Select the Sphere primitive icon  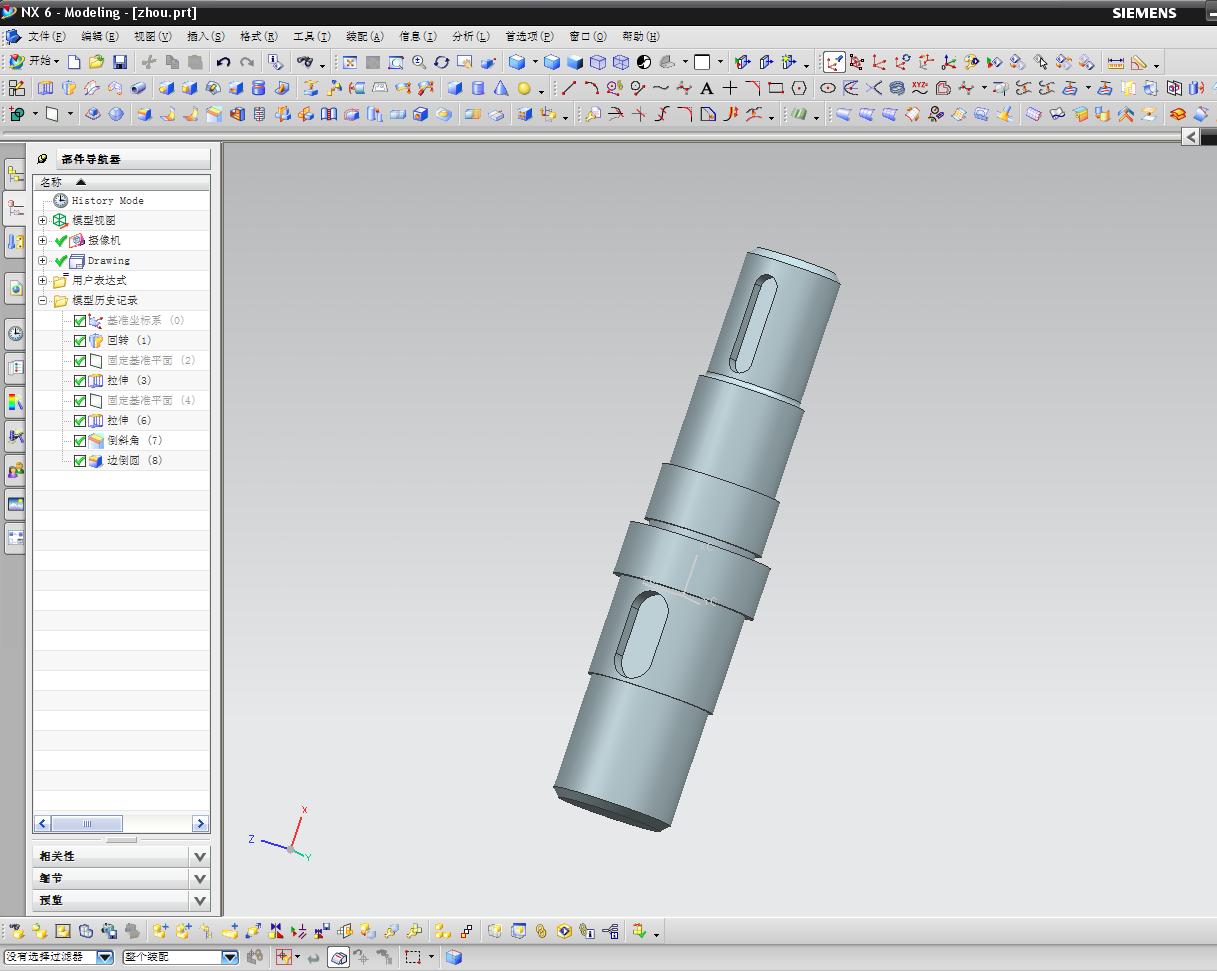coord(524,88)
